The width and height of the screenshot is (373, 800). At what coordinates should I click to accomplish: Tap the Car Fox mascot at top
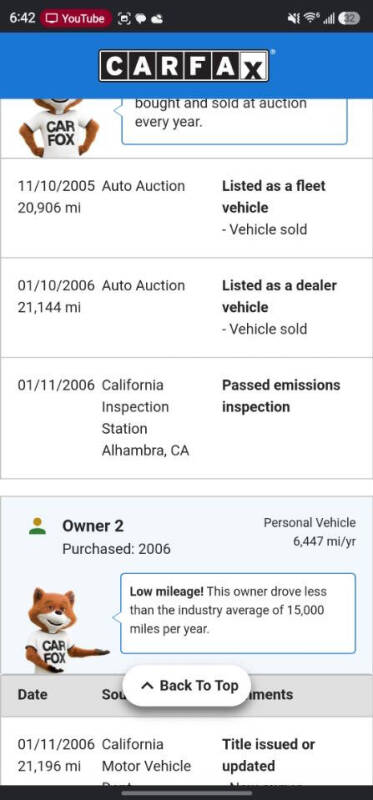[59, 128]
